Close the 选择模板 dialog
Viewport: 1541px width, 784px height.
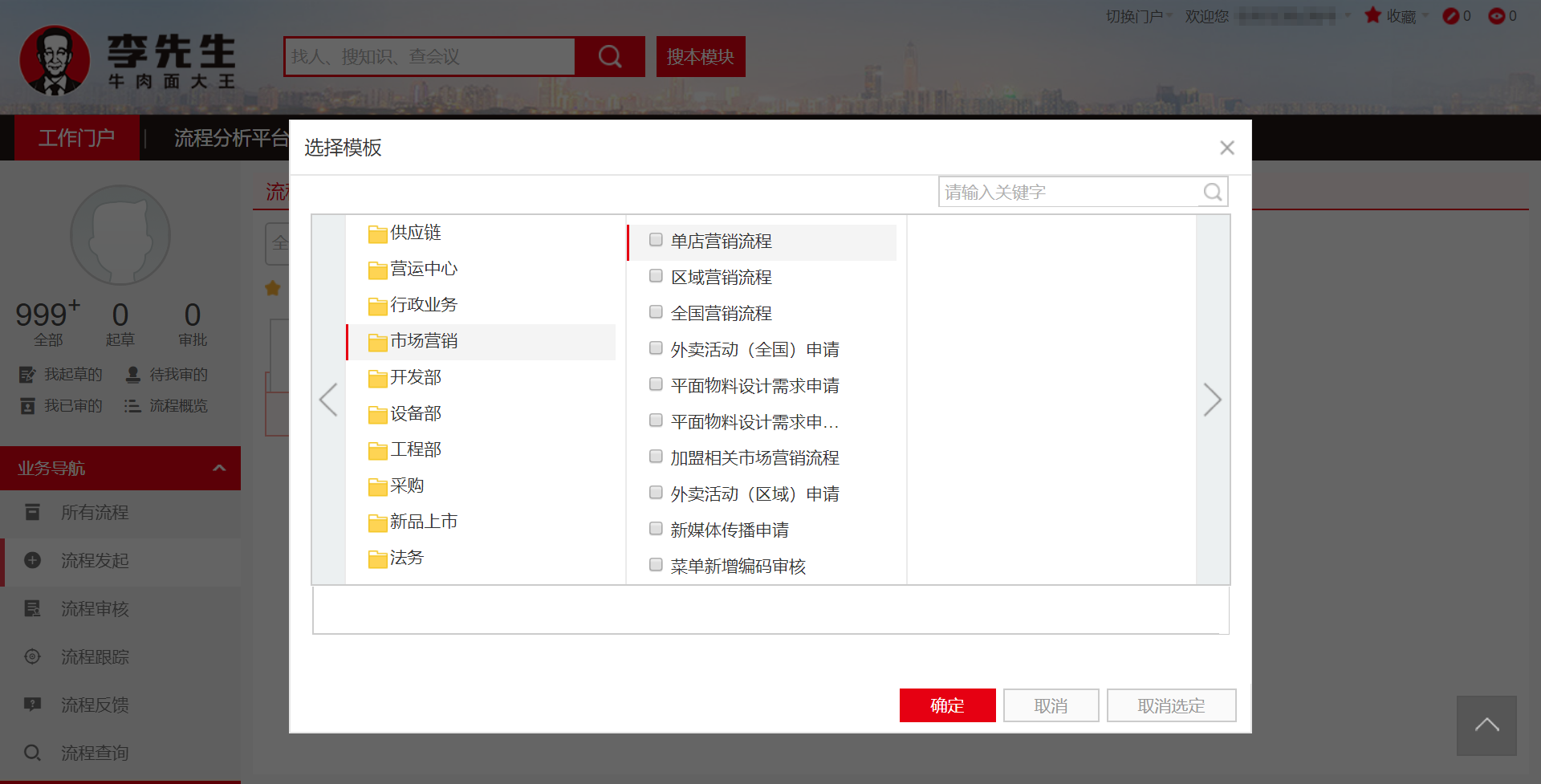pos(1226,148)
